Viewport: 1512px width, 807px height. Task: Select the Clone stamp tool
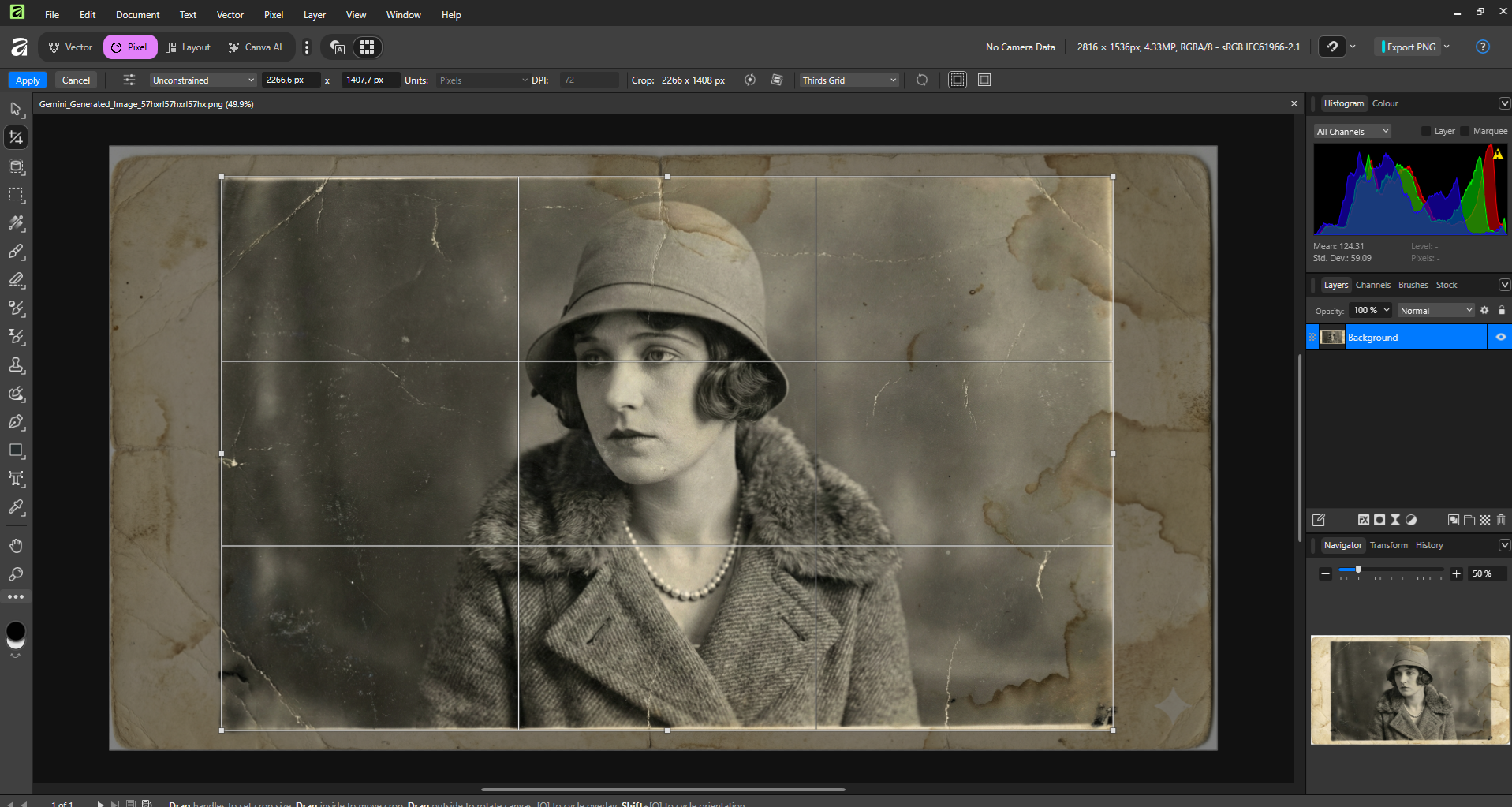16,365
